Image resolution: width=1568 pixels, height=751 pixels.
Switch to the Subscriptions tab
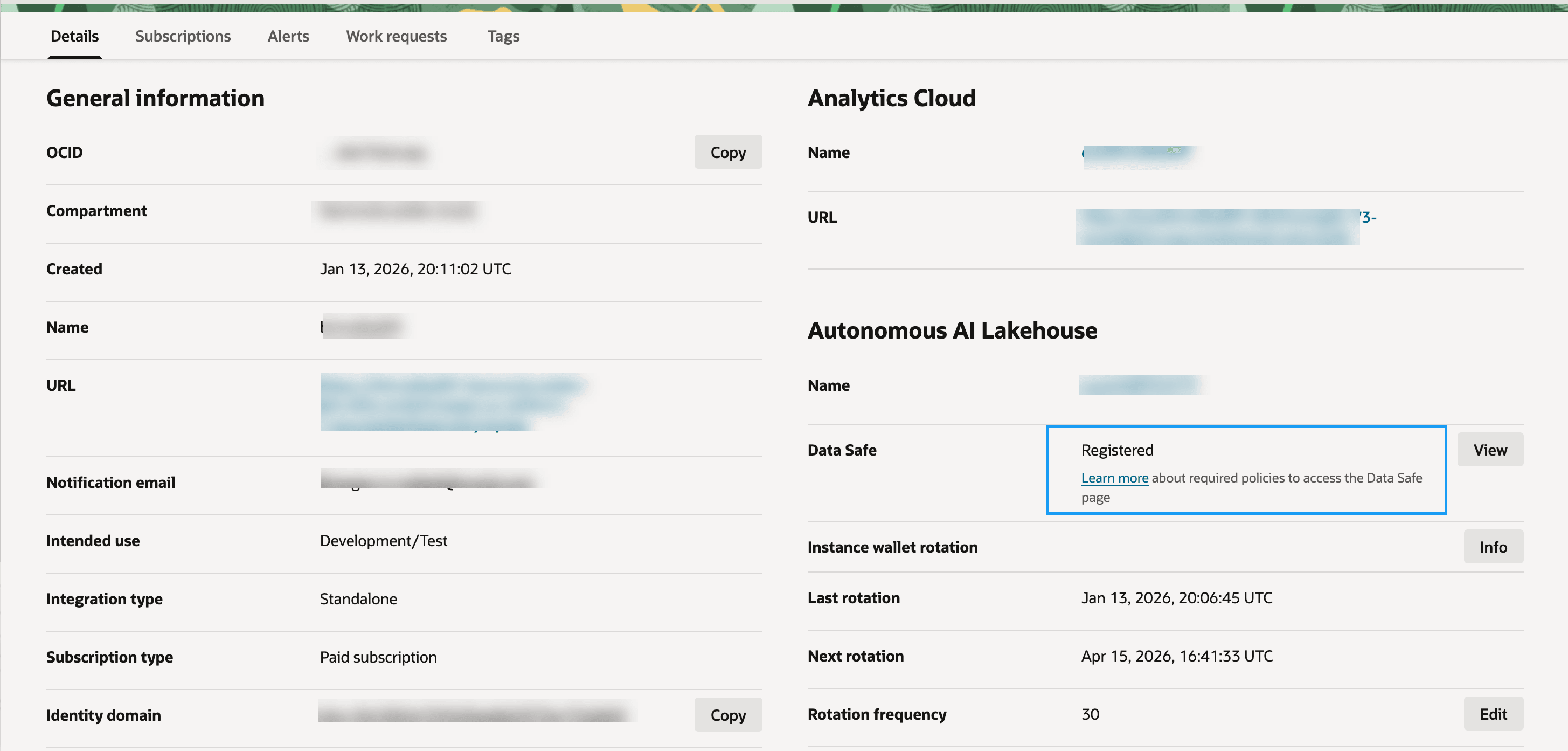click(183, 36)
